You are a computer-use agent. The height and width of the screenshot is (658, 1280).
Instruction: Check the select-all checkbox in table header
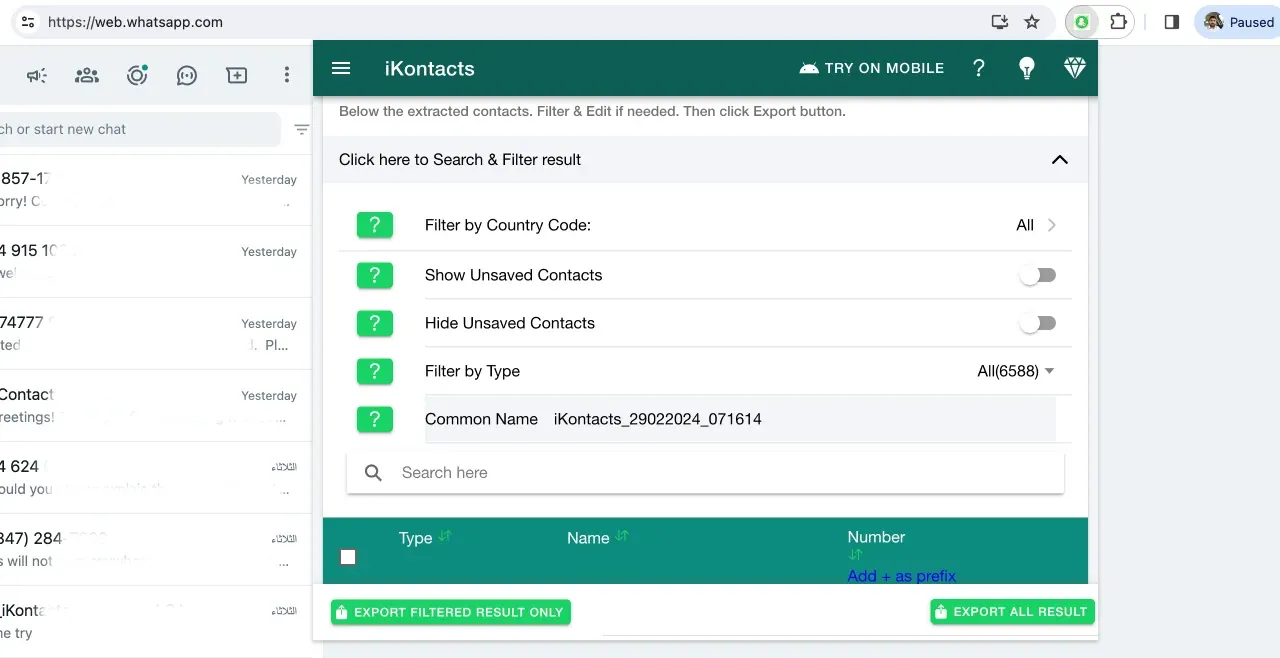pyautogui.click(x=348, y=557)
